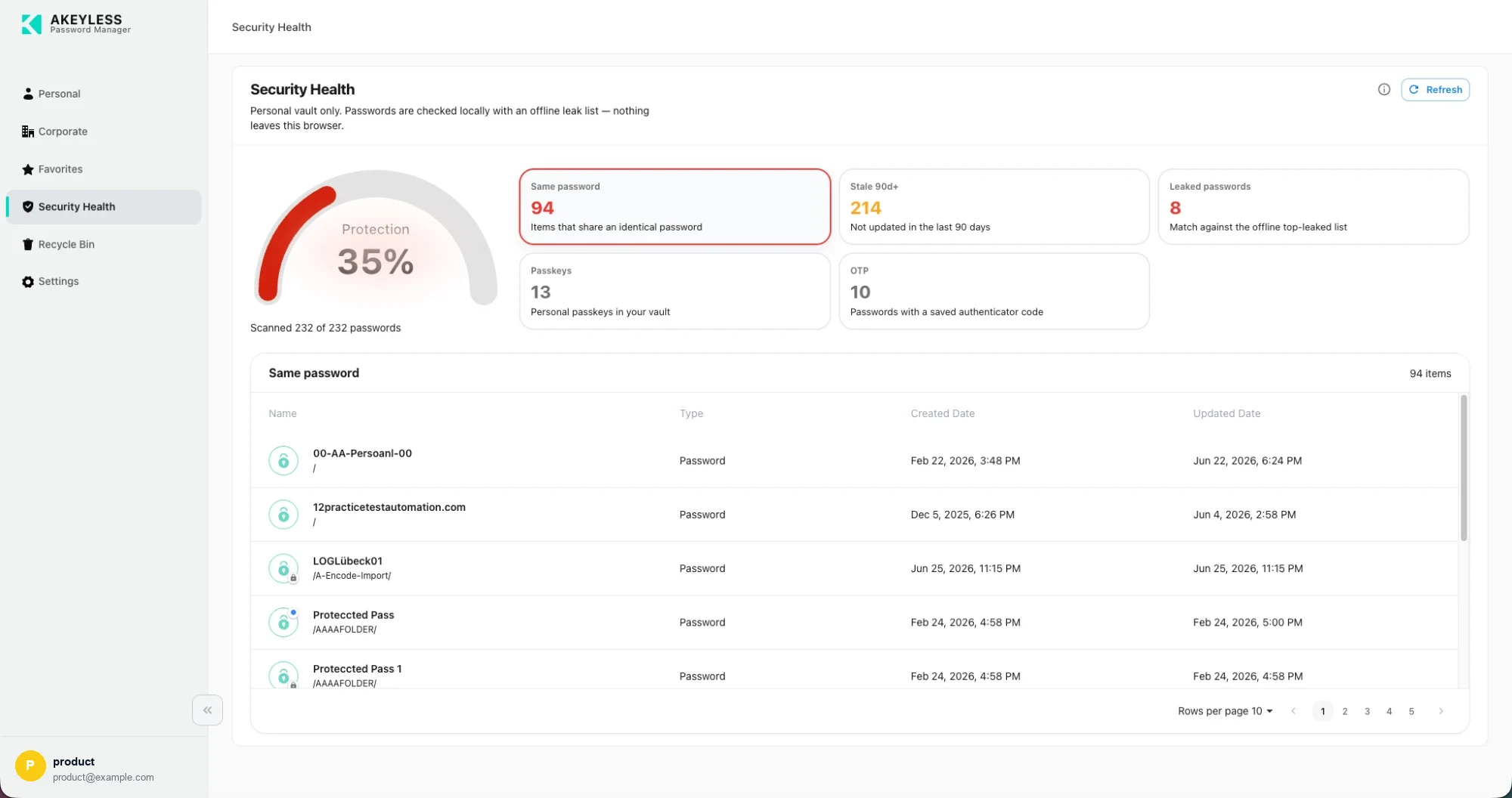Select the Stale 90d+ card
Screen dimensions: 1512x798
(994, 206)
